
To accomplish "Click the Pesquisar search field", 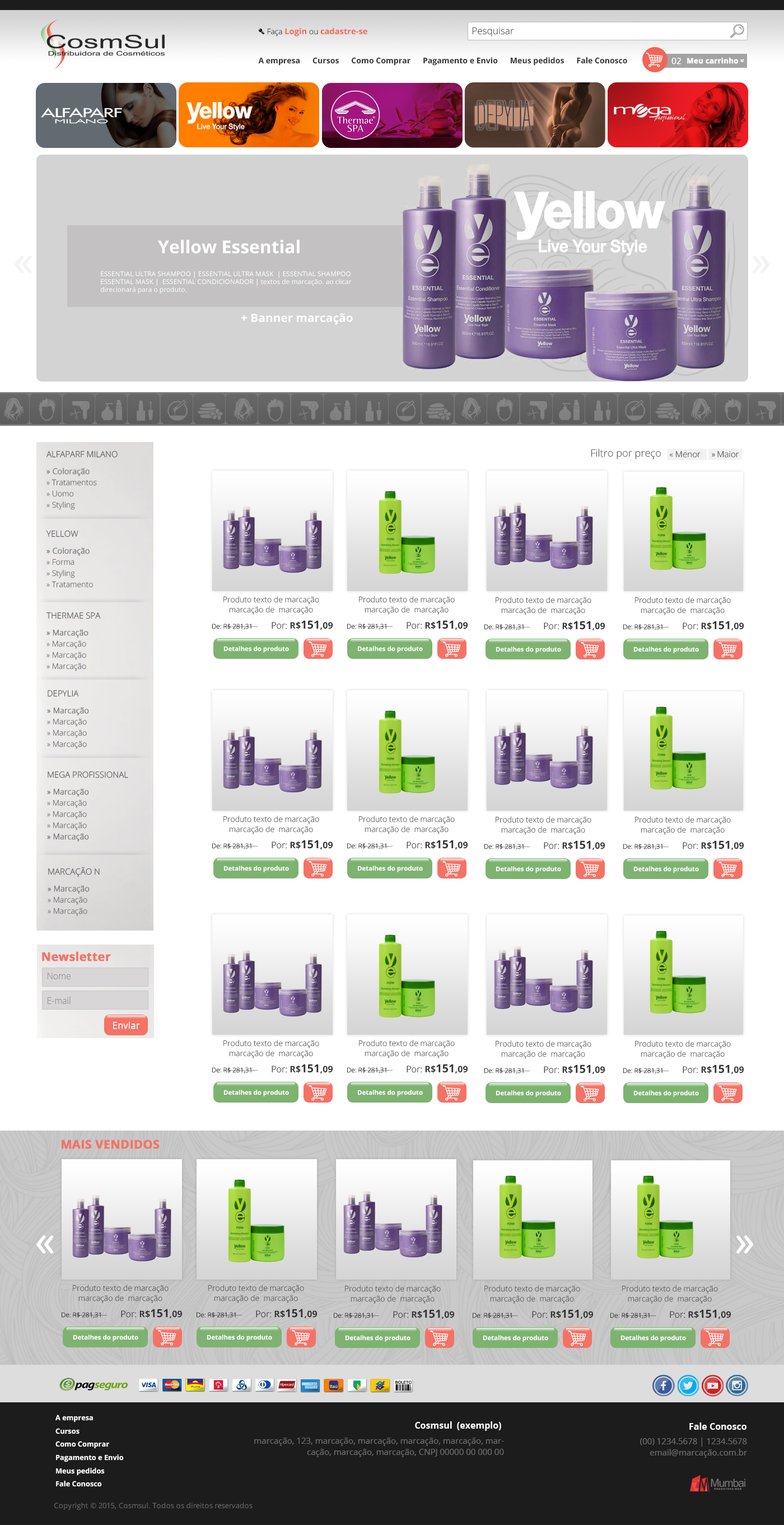I will 596,31.
